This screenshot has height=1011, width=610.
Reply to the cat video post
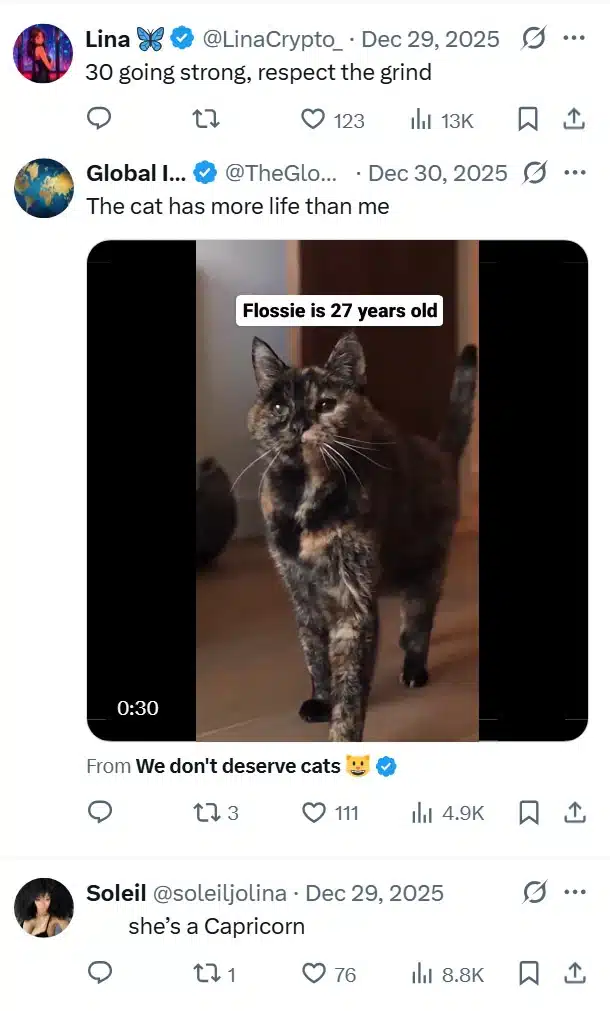[x=100, y=812]
